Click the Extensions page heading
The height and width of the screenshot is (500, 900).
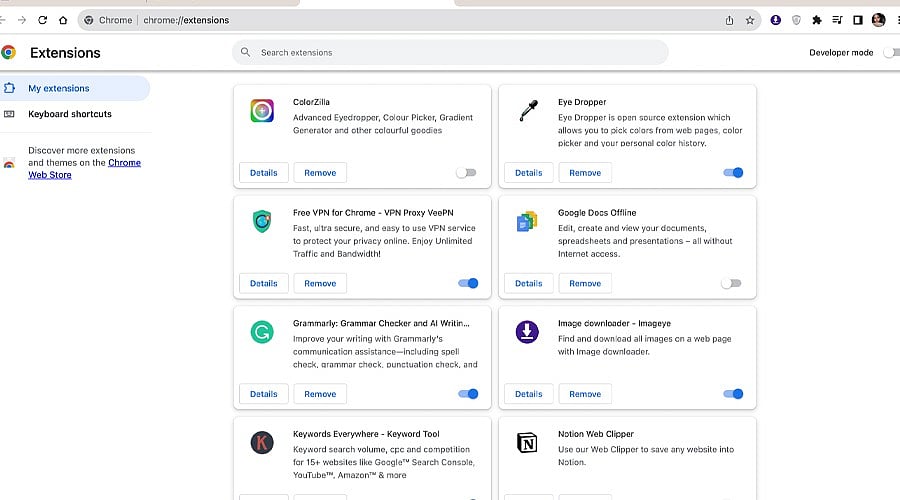coord(65,53)
